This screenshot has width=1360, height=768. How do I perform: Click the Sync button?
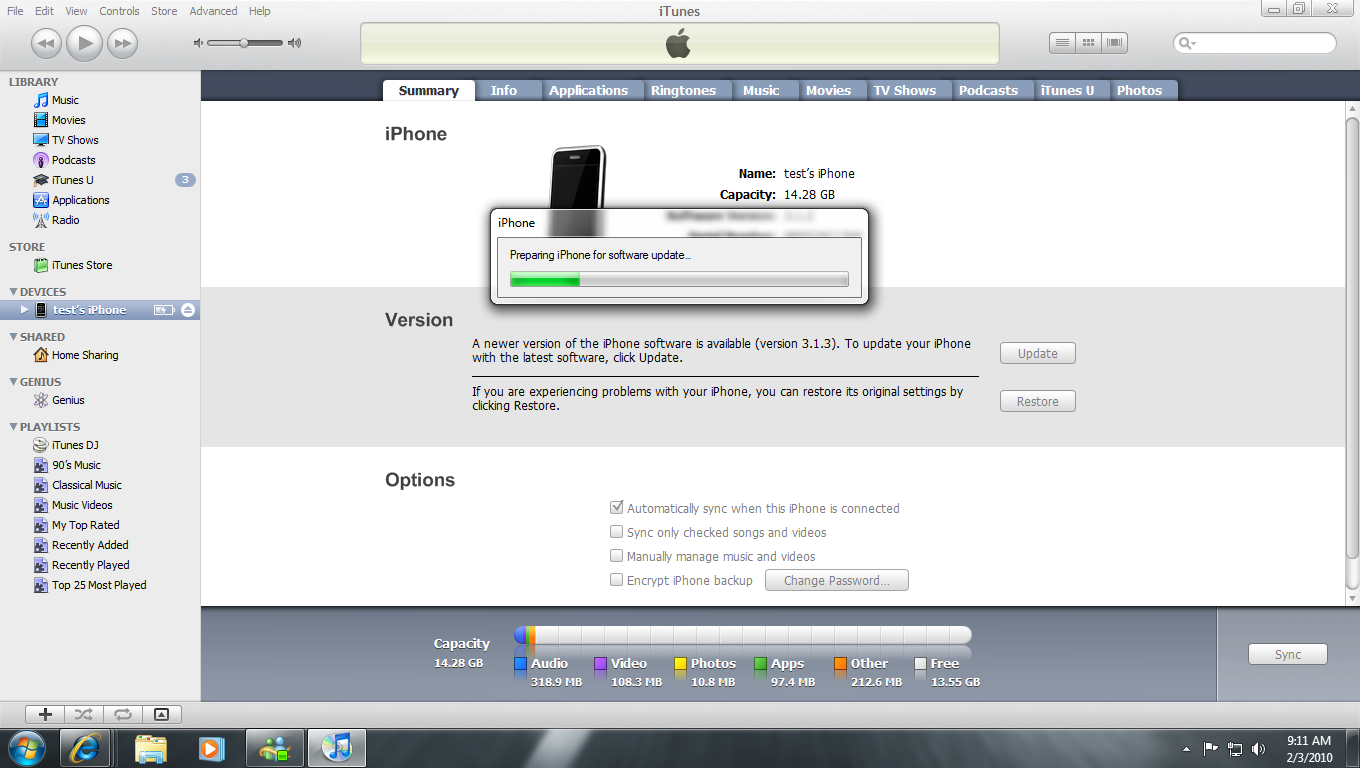[1288, 654]
